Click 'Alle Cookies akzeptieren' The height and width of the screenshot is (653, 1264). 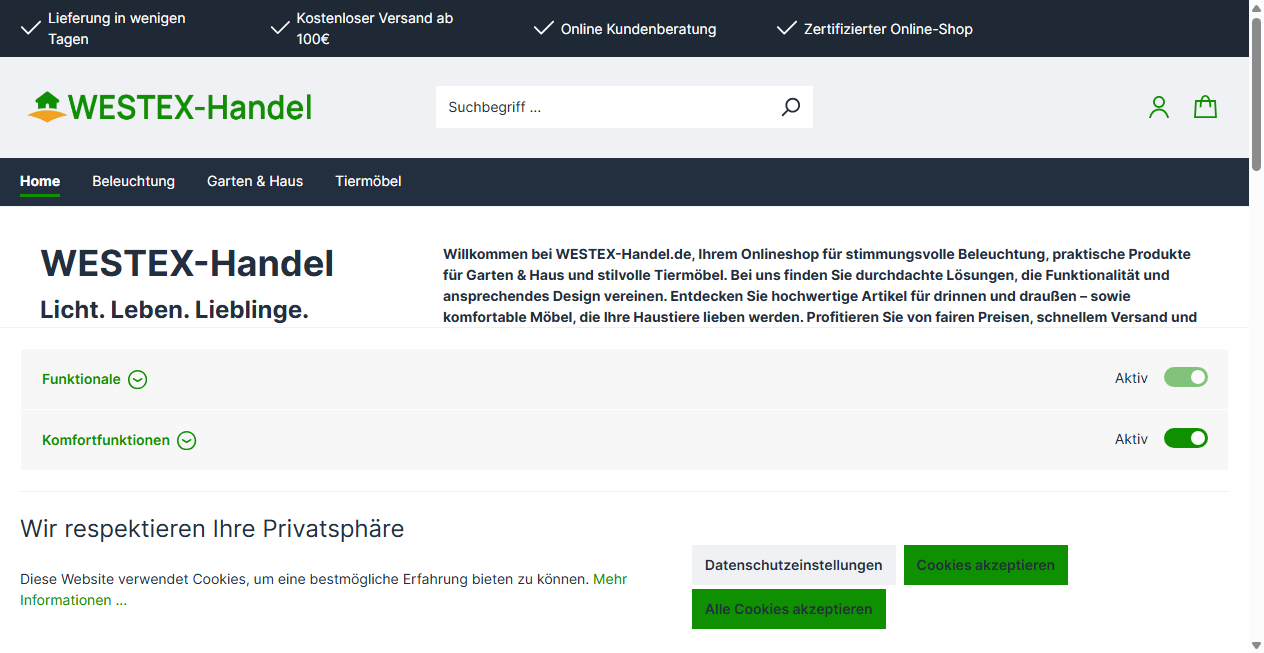pos(789,609)
